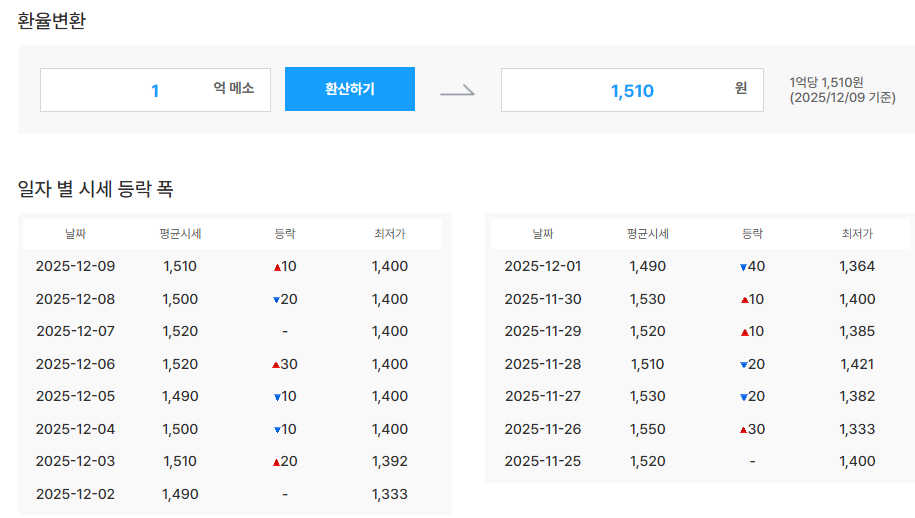Select the 2025-12-09 date cell
Screen dimensions: 915x518
(75, 267)
